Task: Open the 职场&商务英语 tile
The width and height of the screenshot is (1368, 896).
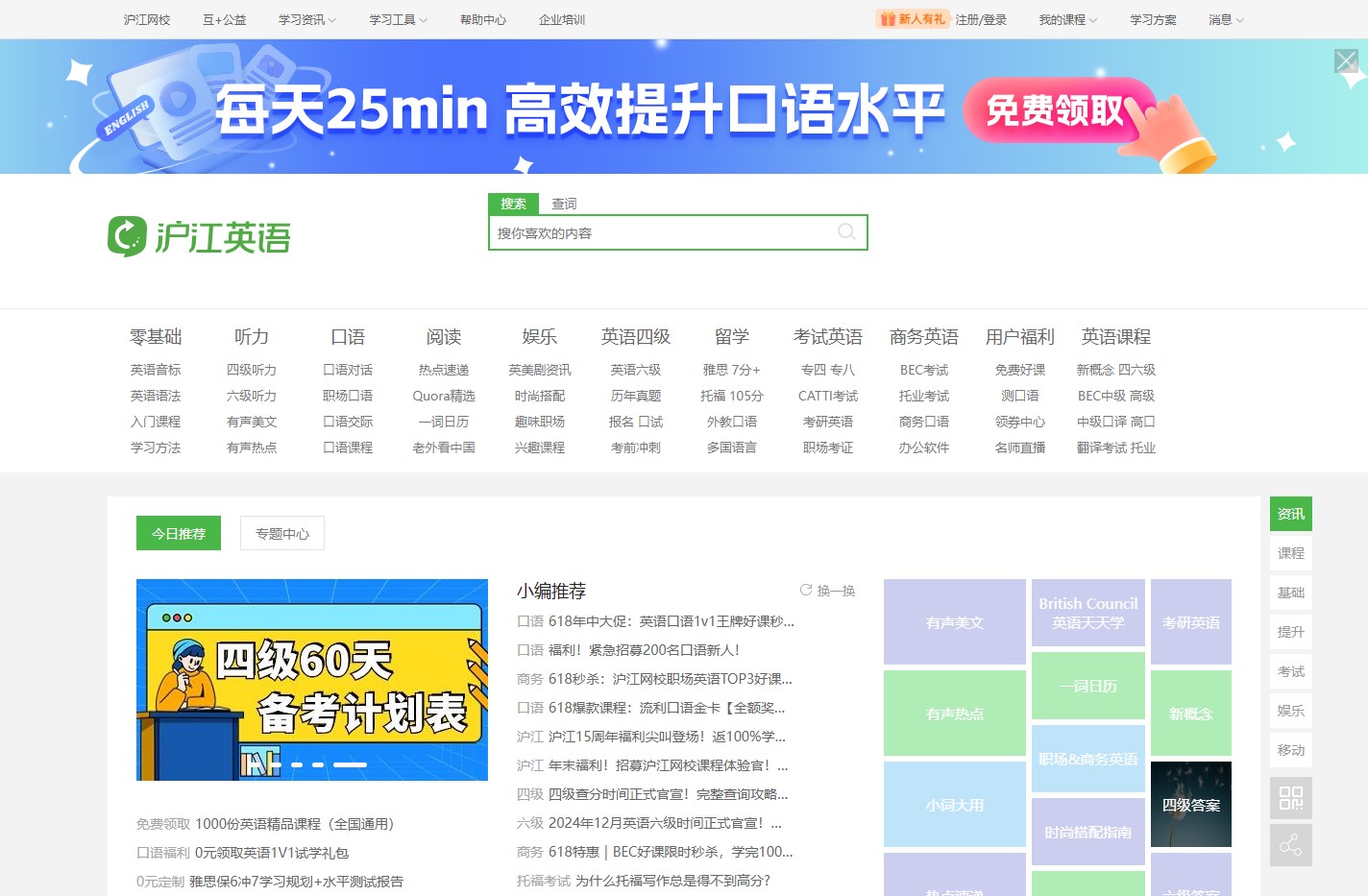Action: tap(1088, 759)
